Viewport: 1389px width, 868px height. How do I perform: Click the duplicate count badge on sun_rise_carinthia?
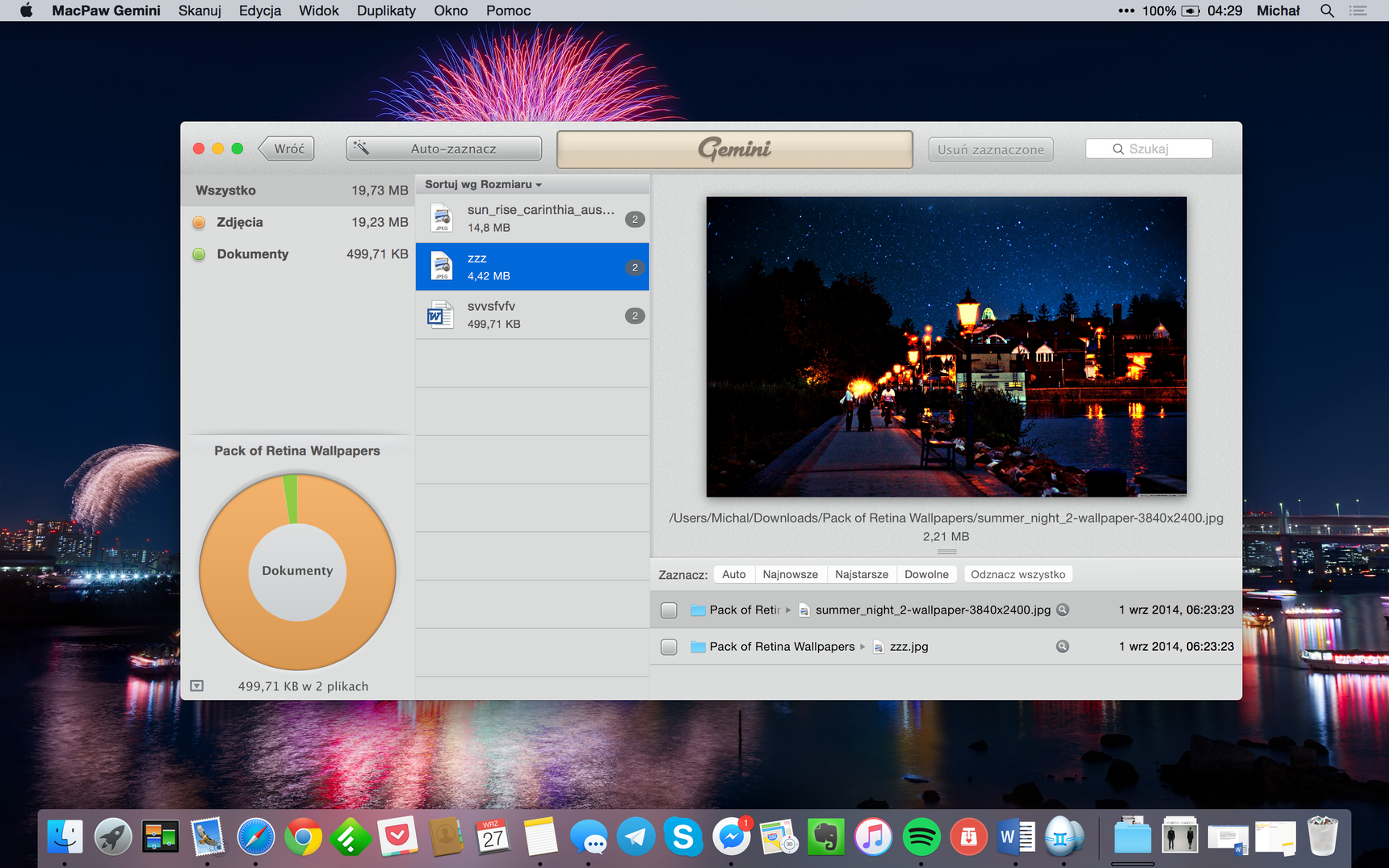tap(635, 219)
